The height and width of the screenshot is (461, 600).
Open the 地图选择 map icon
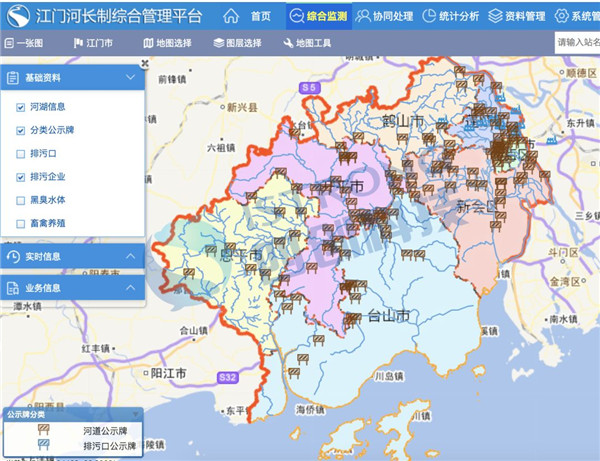[x=148, y=43]
